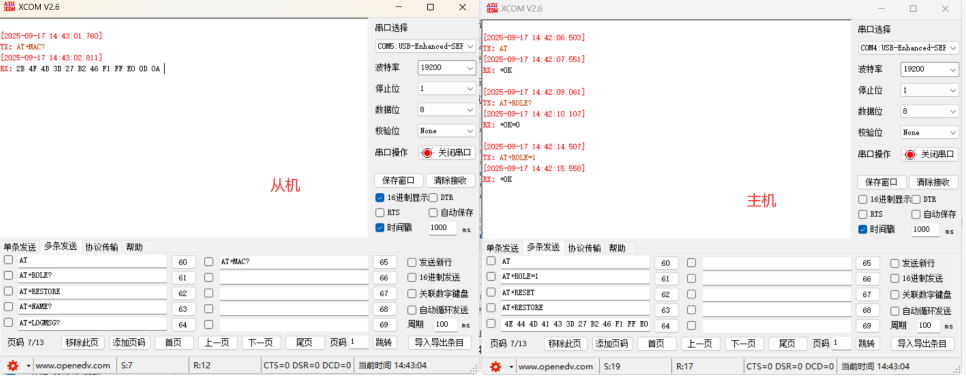Open the settings gear in COM5 window
Image resolution: width=966 pixels, height=376 pixels.
point(13,366)
